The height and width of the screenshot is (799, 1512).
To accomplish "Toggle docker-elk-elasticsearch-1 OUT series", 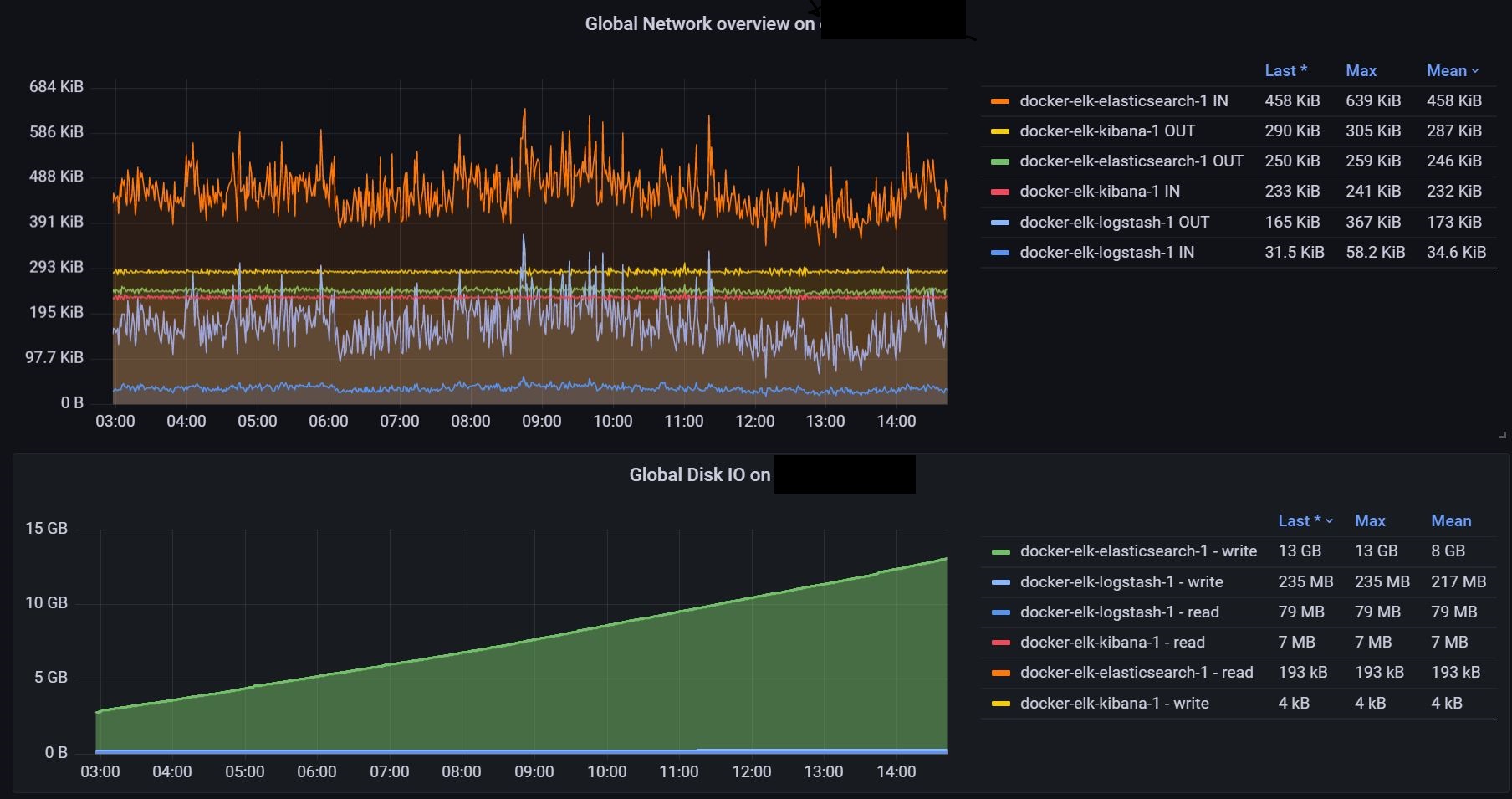I will click(1131, 161).
